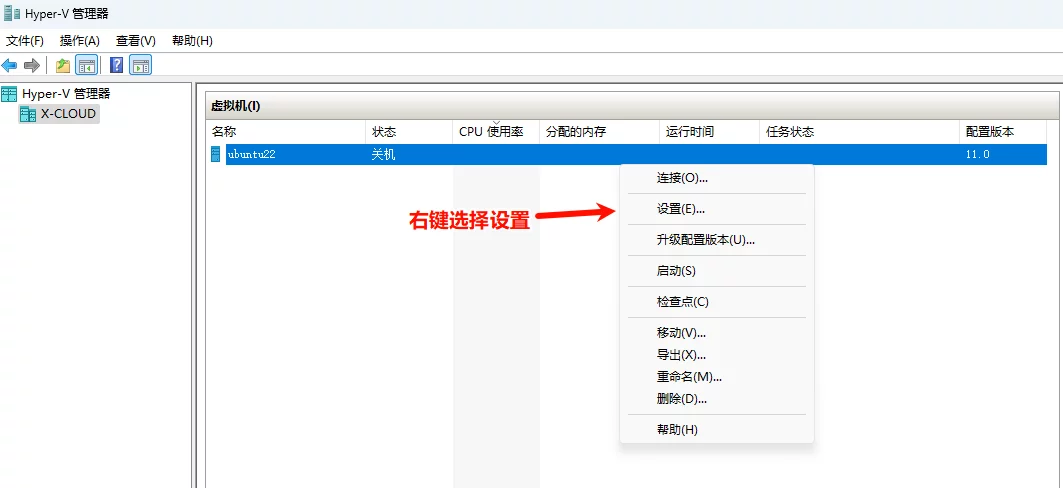This screenshot has width=1063, height=488.
Task: Sort by the 运行时间 column header
Action: point(709,132)
